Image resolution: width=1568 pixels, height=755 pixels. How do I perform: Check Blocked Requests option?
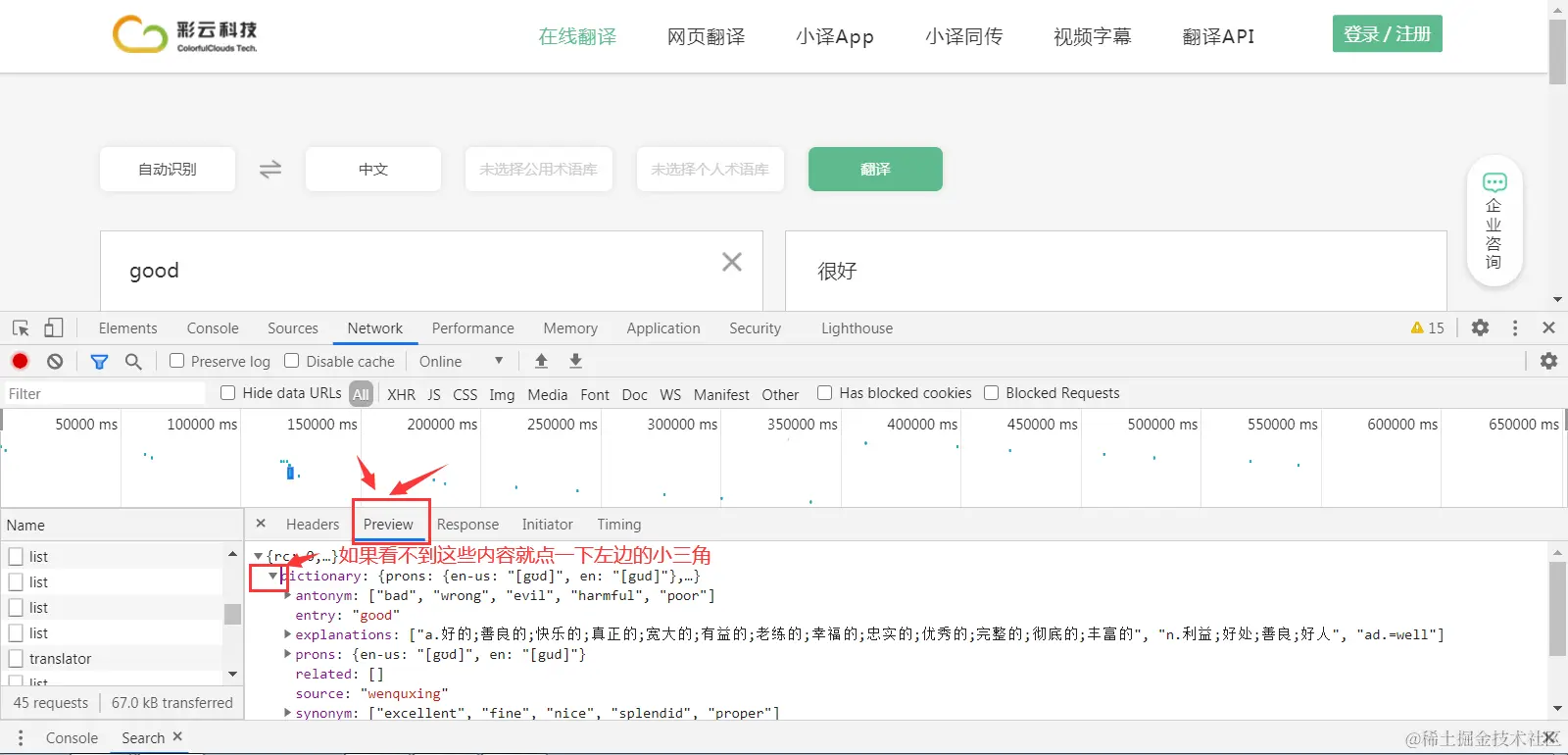(x=992, y=393)
